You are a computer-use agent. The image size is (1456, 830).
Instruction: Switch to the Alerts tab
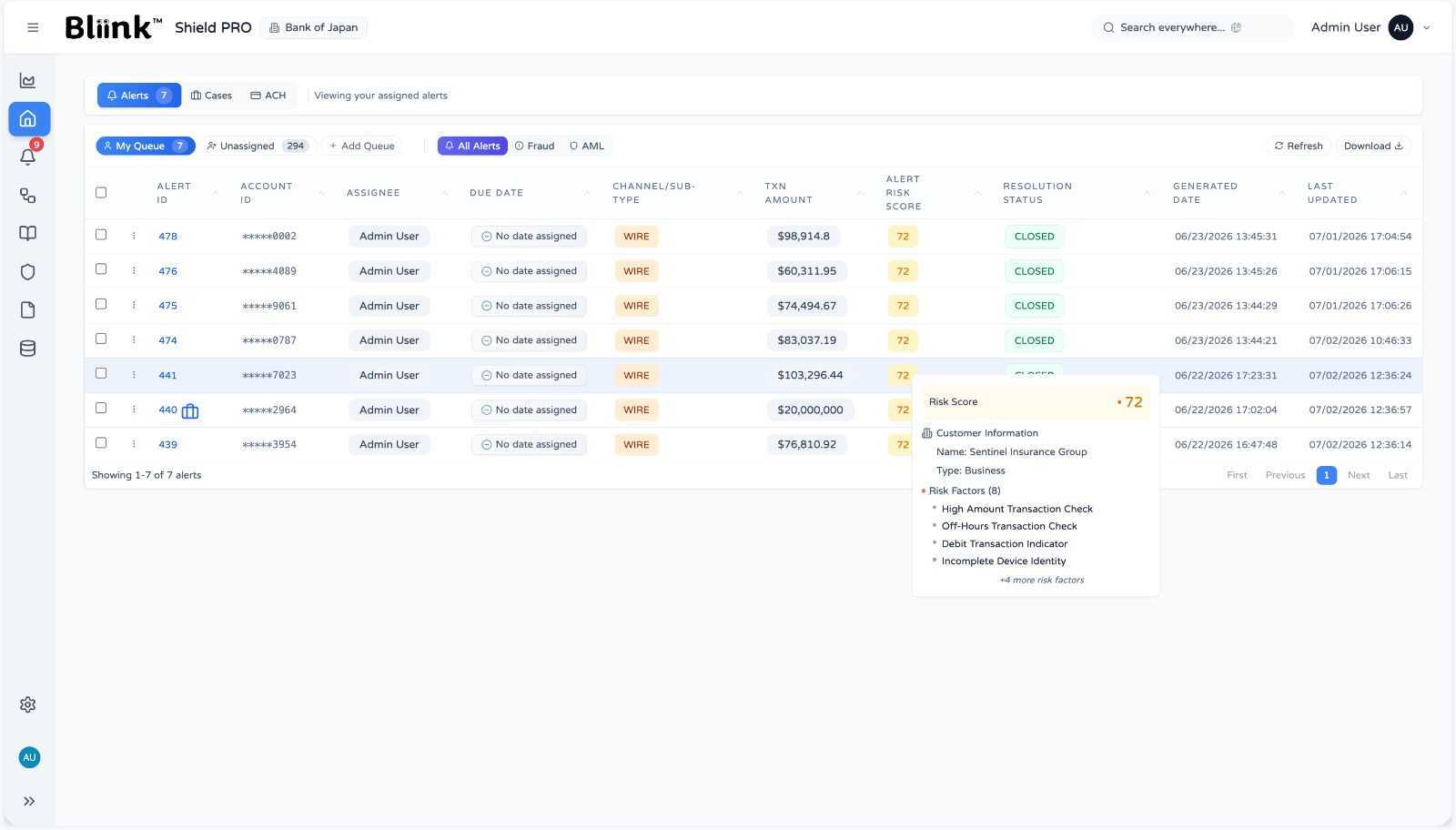[x=139, y=96]
